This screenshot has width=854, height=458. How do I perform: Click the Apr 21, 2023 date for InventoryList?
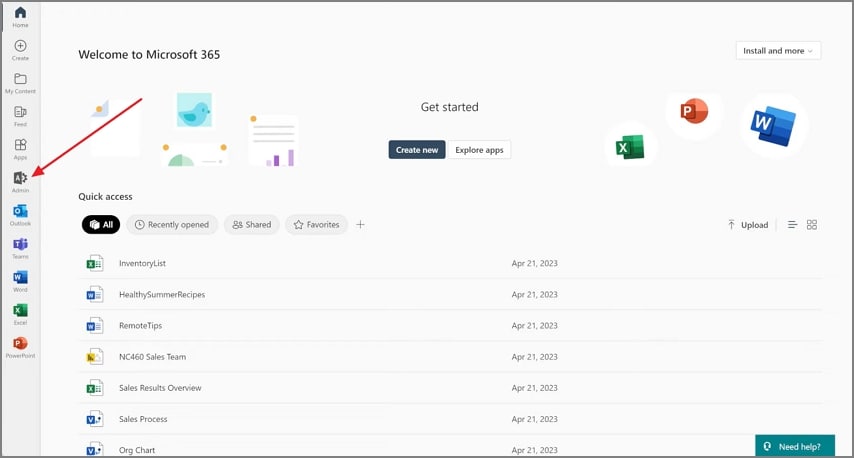tap(534, 263)
